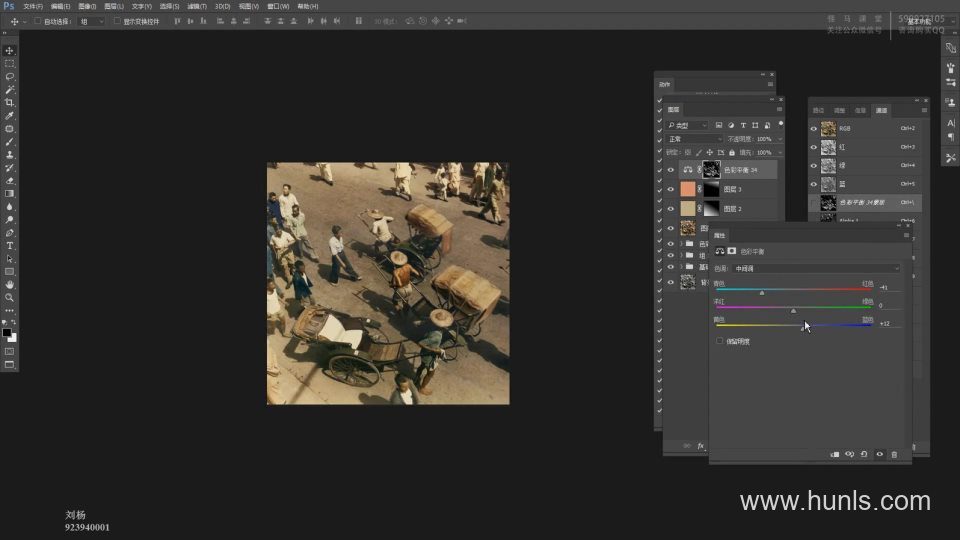Click the reset adjustment icon in Properties
This screenshot has width=960, height=540.
pyautogui.click(x=864, y=454)
